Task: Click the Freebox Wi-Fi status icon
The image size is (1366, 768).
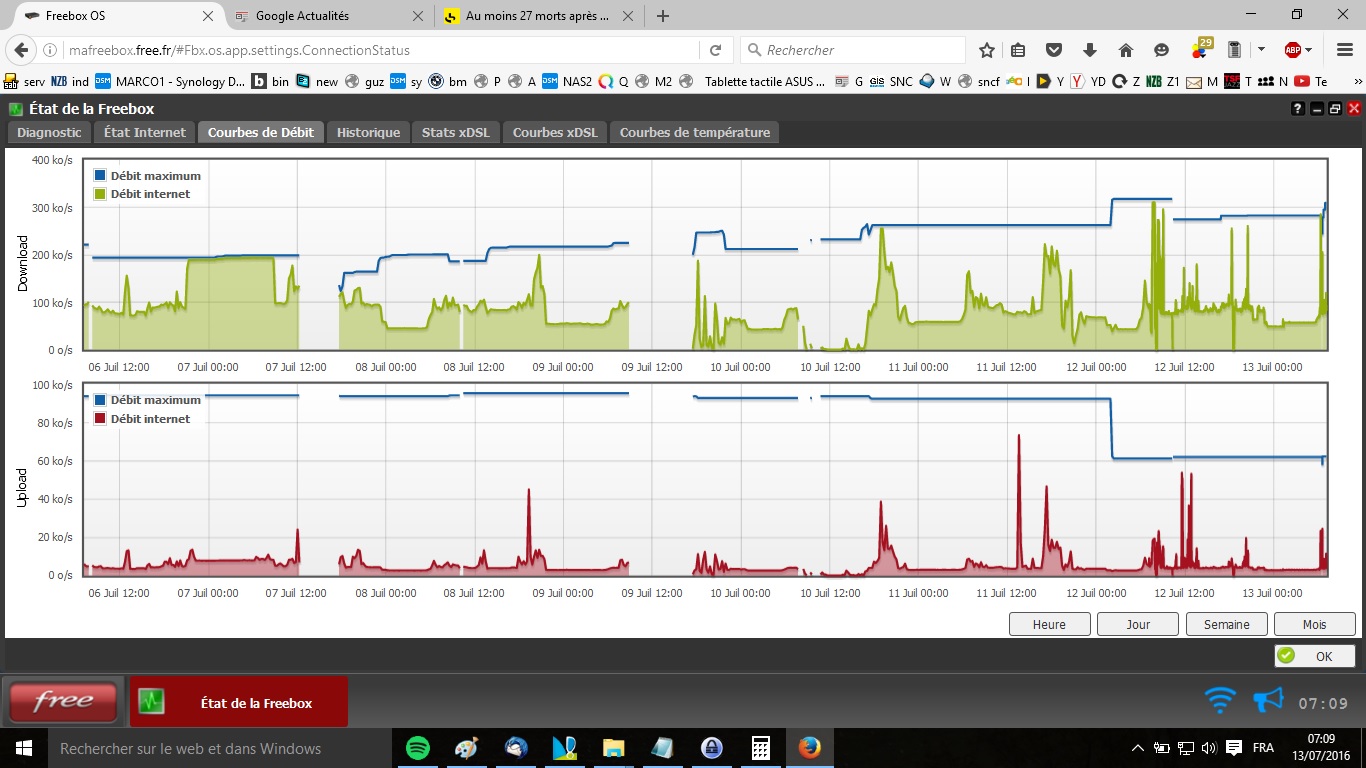Action: click(1220, 701)
